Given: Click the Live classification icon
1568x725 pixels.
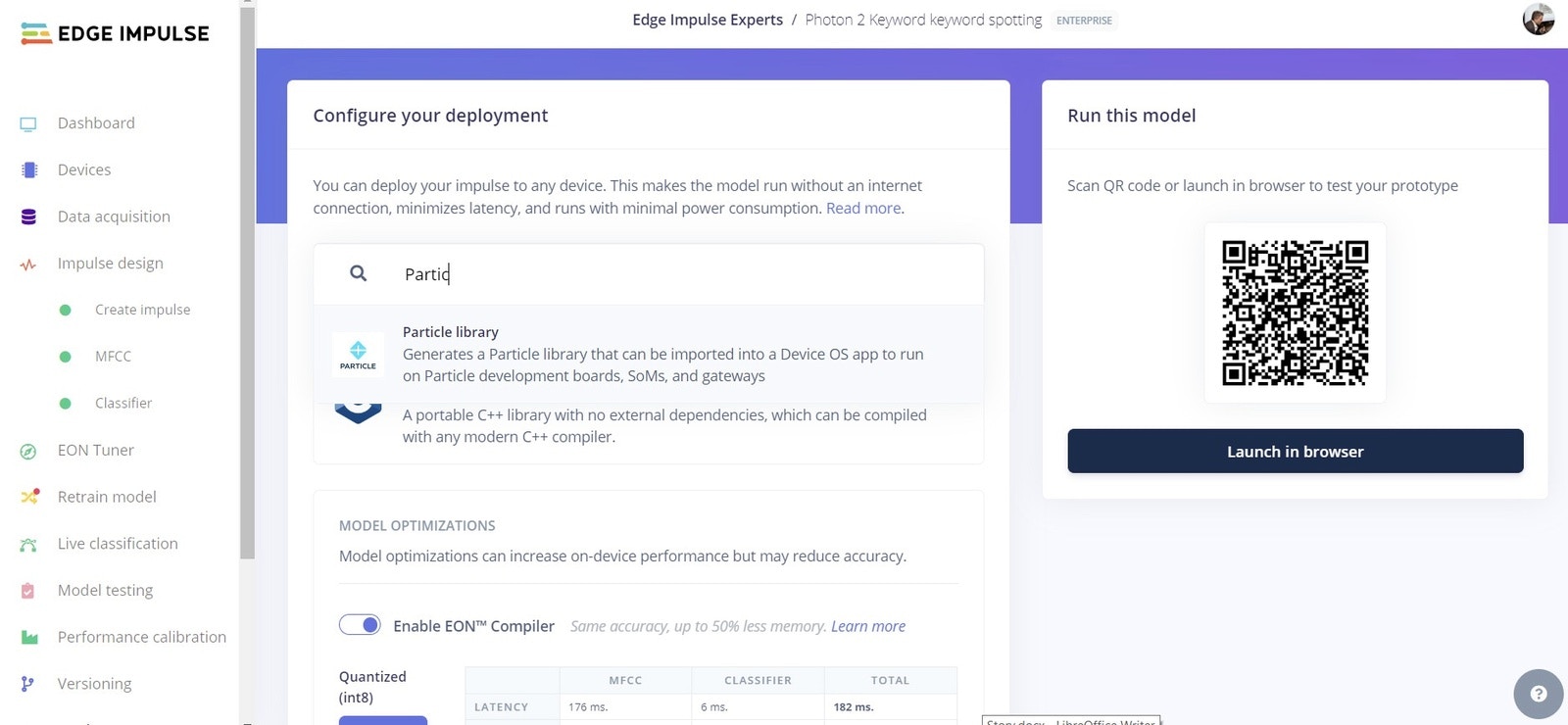Looking at the screenshot, I should pyautogui.click(x=28, y=545).
